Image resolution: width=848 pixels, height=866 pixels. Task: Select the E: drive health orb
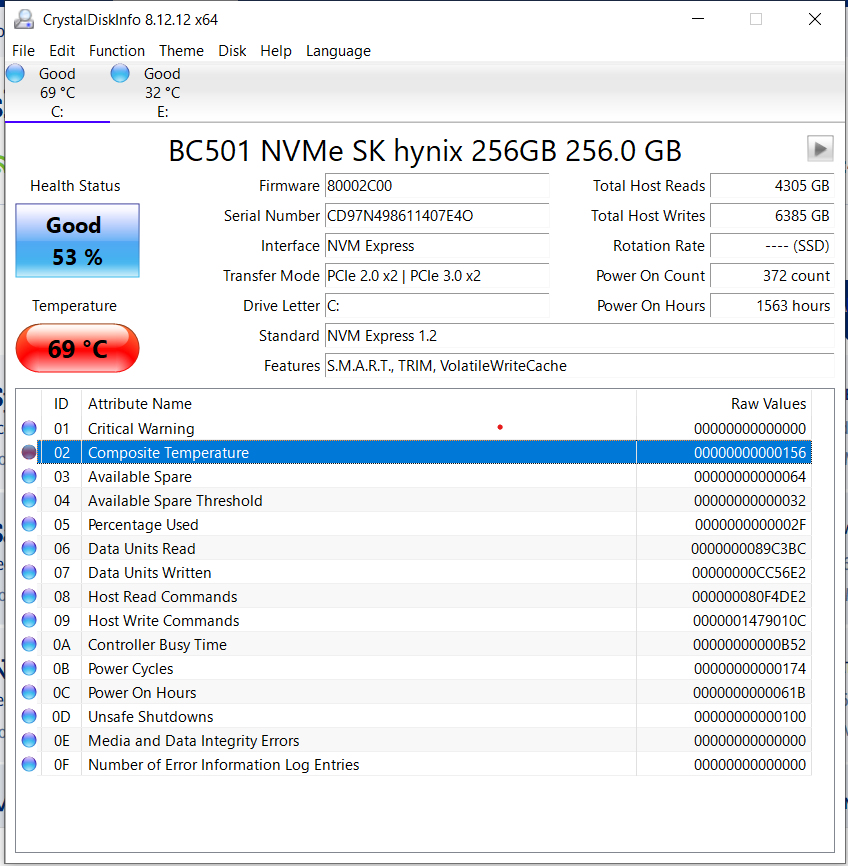point(121,73)
